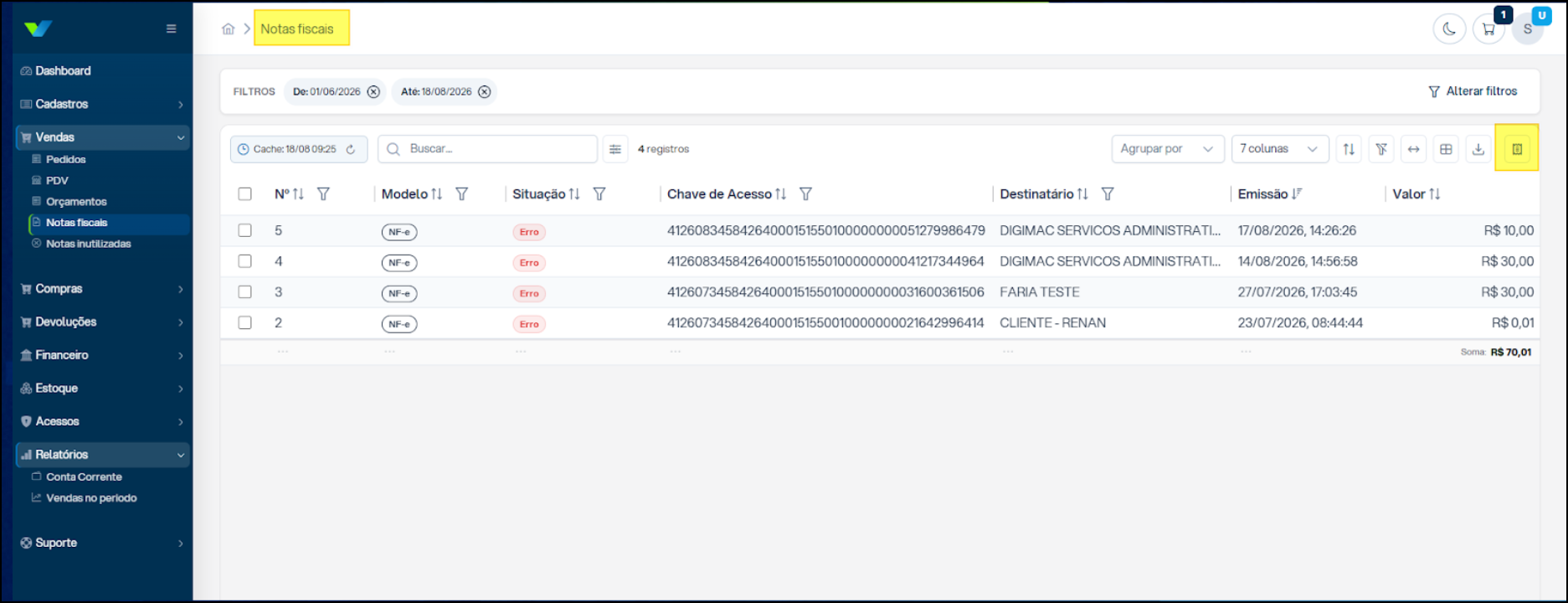Click the 'Alterar filtros' button
Screen dimensions: 1568x603
pyautogui.click(x=1473, y=91)
